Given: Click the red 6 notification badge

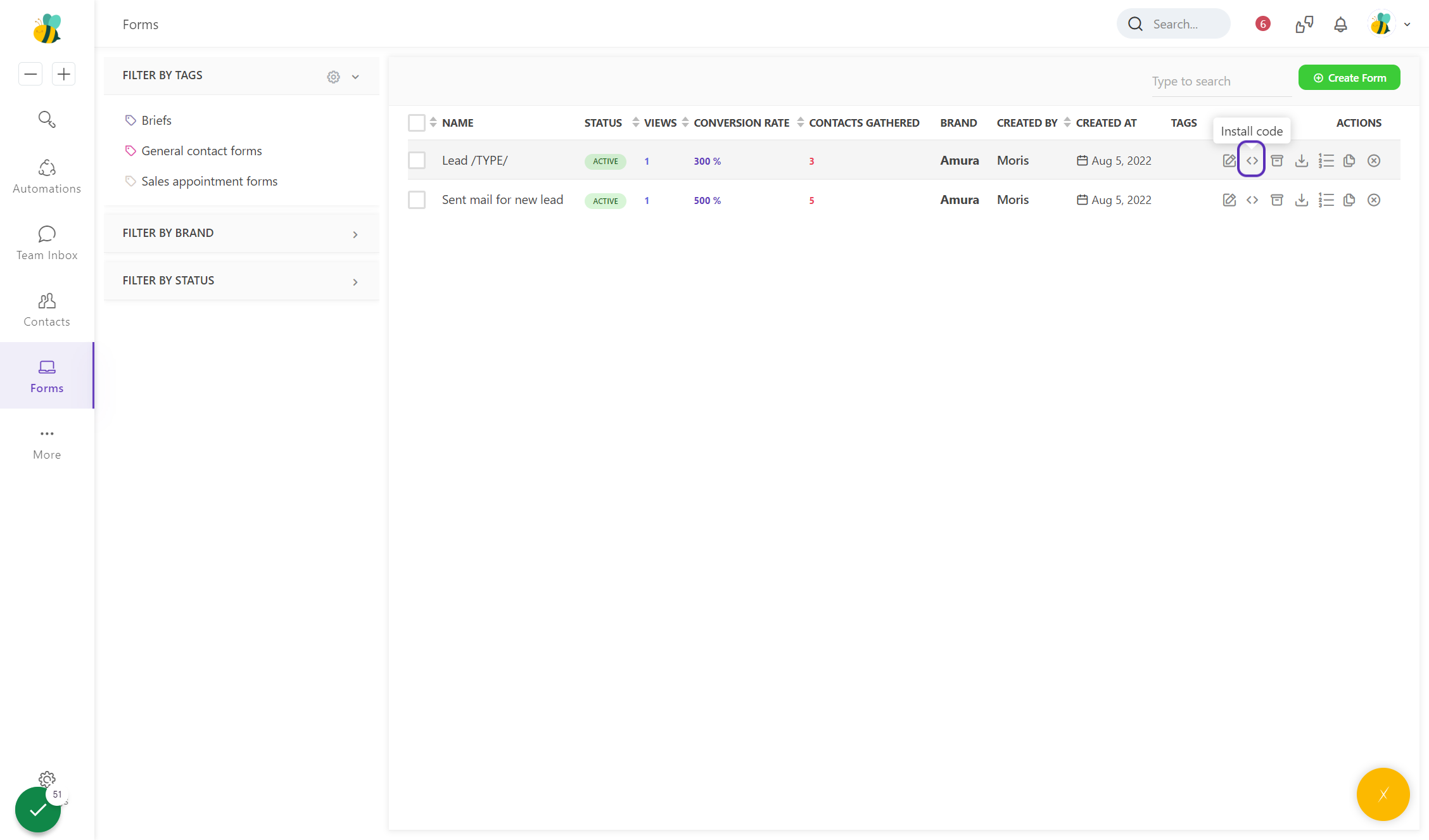Looking at the screenshot, I should 1262,24.
